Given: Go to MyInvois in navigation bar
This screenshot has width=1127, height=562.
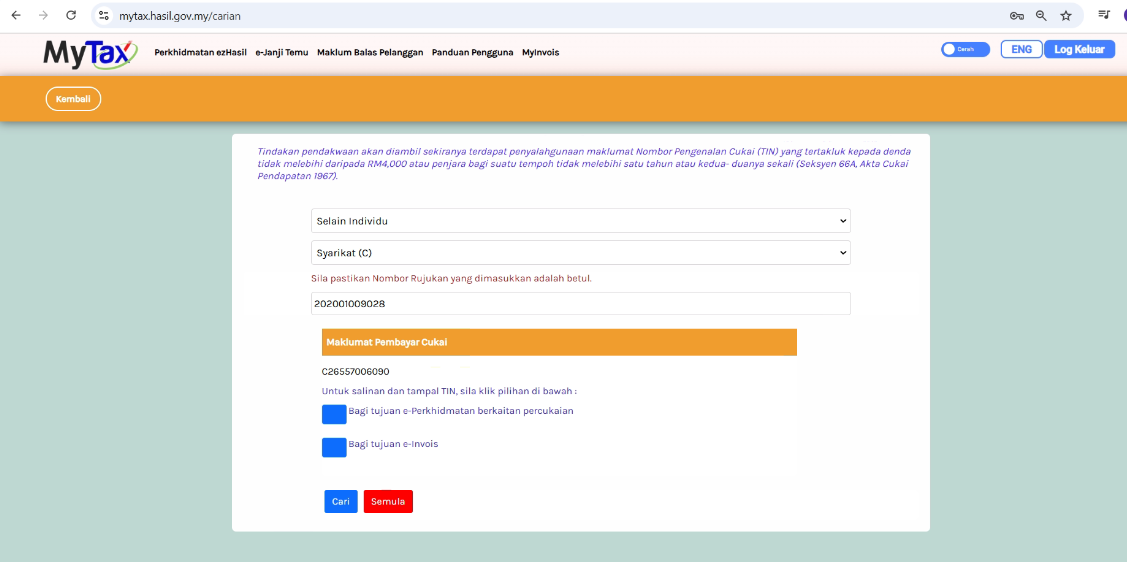Looking at the screenshot, I should click(540, 53).
